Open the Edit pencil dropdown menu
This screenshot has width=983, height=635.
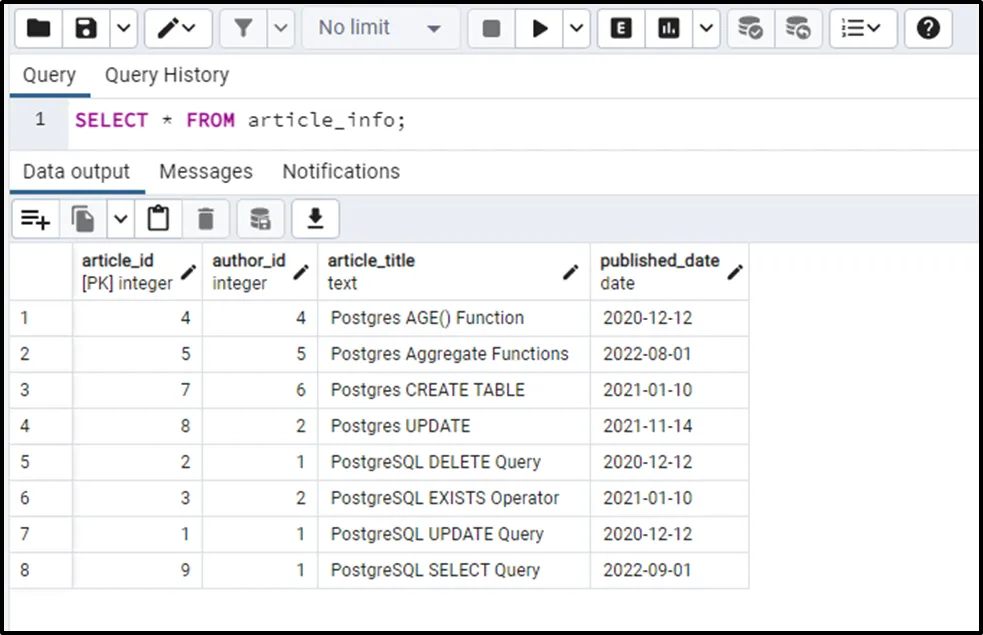178,28
